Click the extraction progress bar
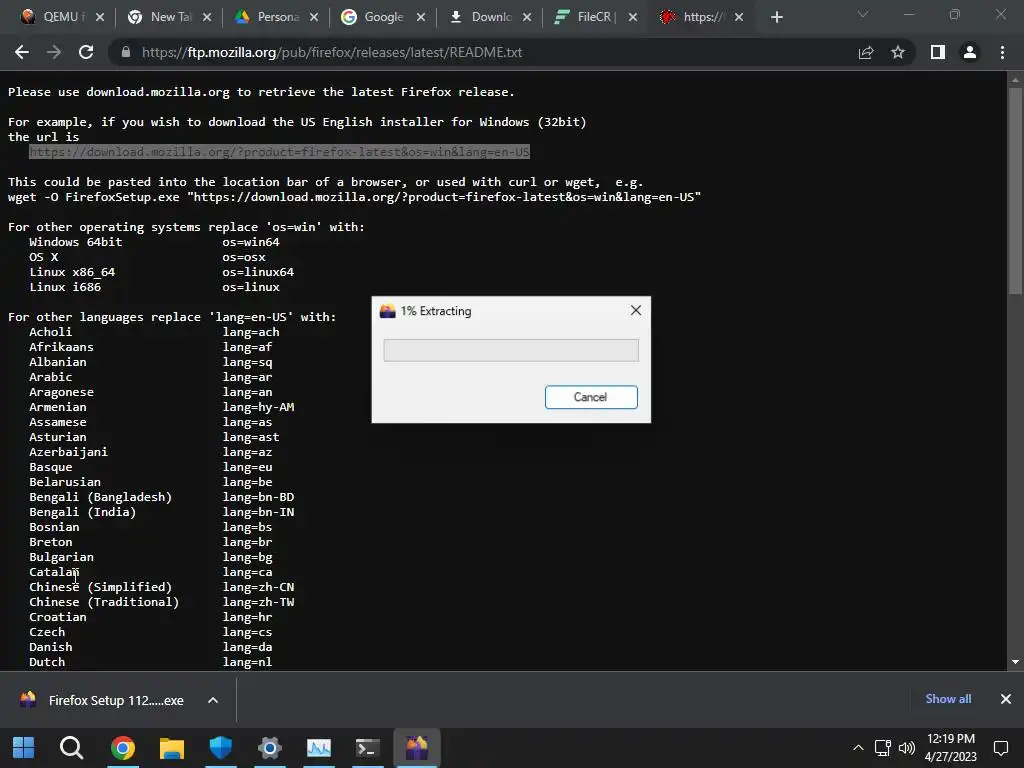 click(x=511, y=350)
